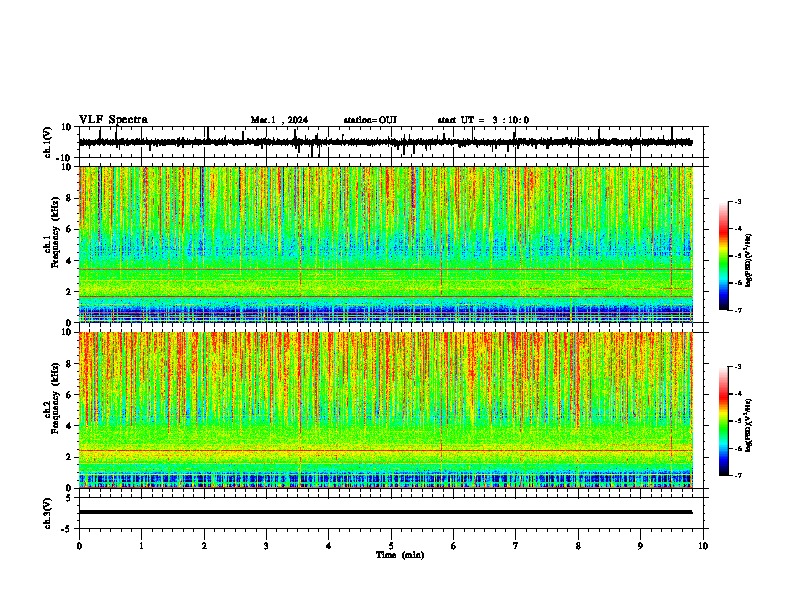Click the 'VLF Spectra' title text
The image size is (792, 612).
tap(113, 120)
